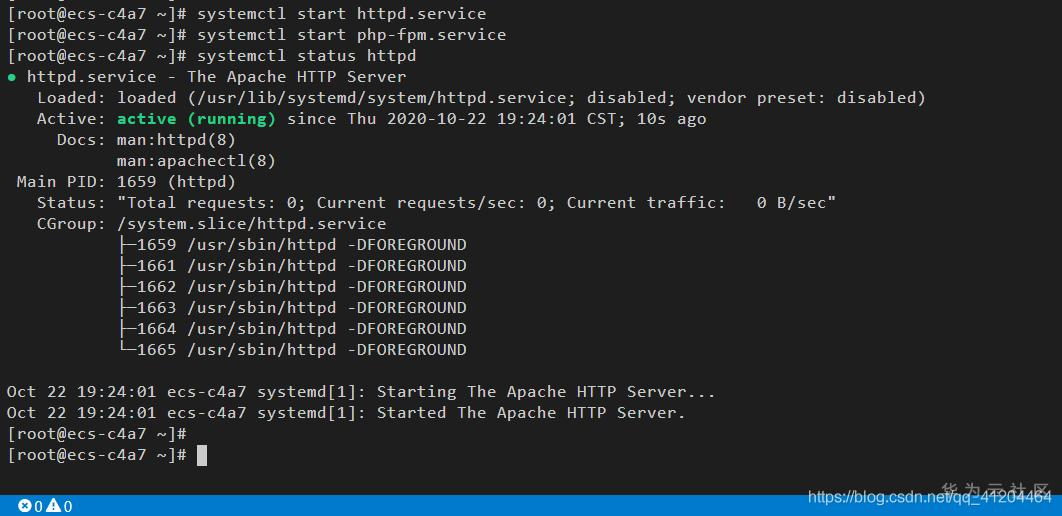Click the "systemctl start httpd.service" command
The image size is (1062, 516).
[x=341, y=14]
